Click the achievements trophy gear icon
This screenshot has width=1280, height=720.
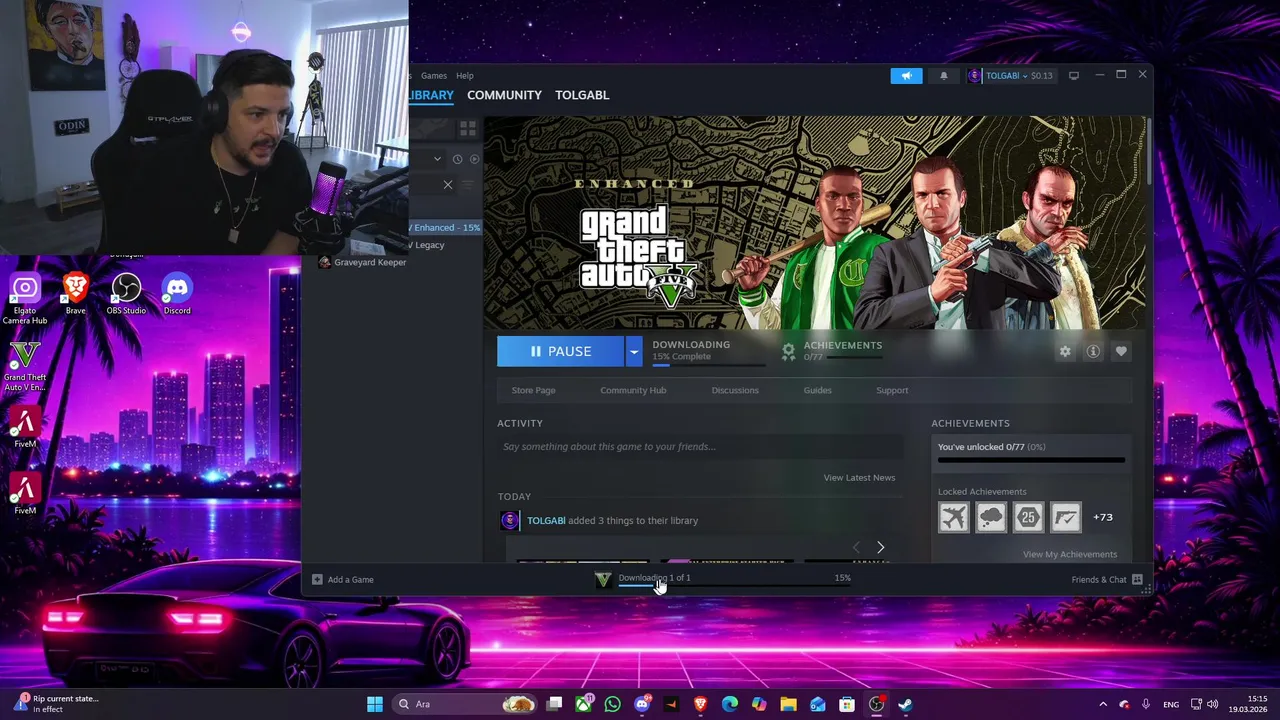click(788, 351)
